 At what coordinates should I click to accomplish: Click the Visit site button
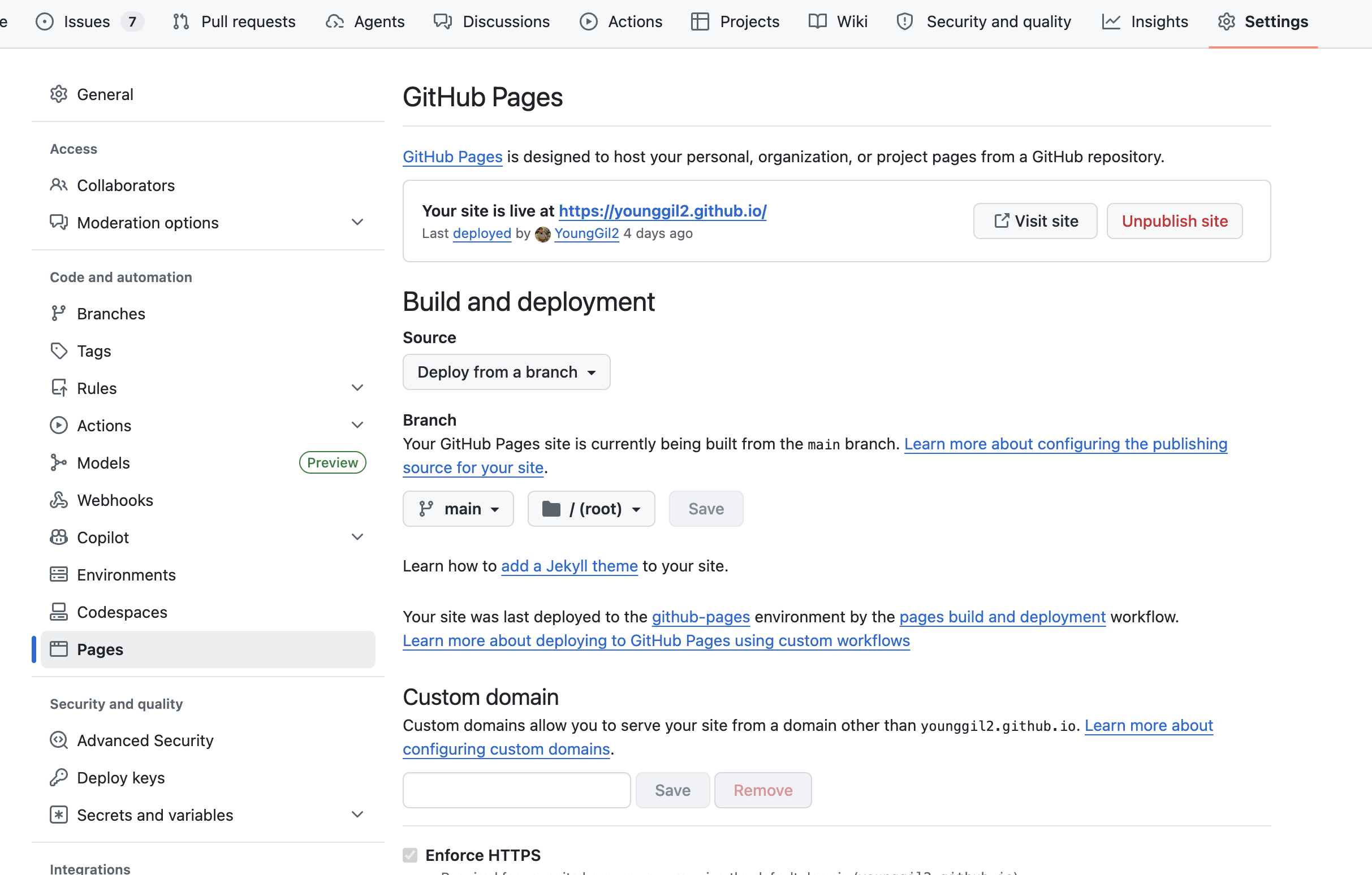coord(1035,221)
